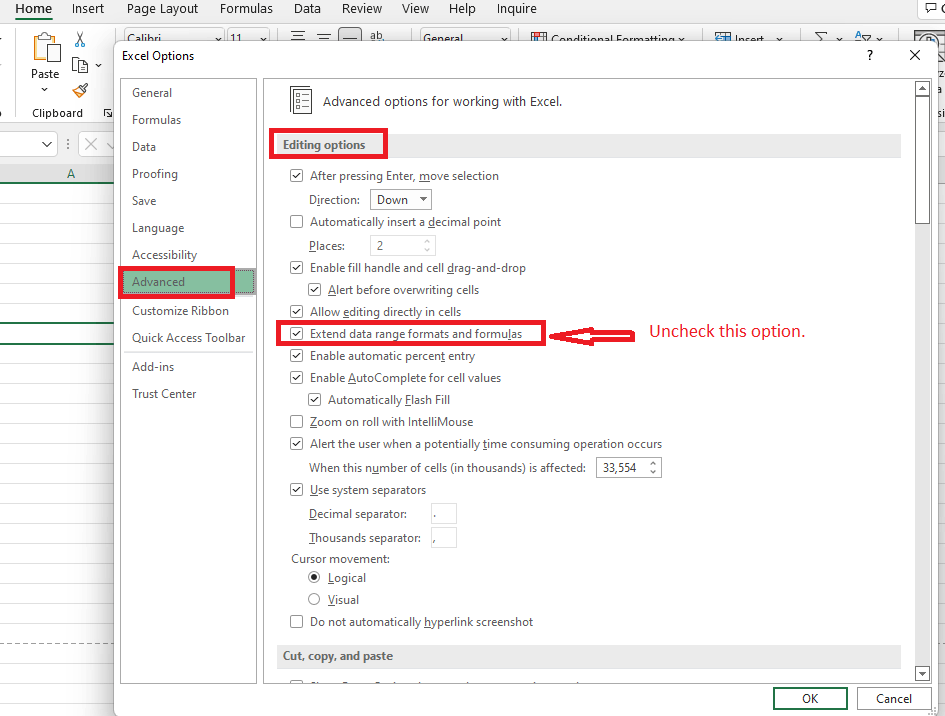Select the Visual cursor movement radio
Image resolution: width=945 pixels, height=716 pixels.
(x=314, y=599)
